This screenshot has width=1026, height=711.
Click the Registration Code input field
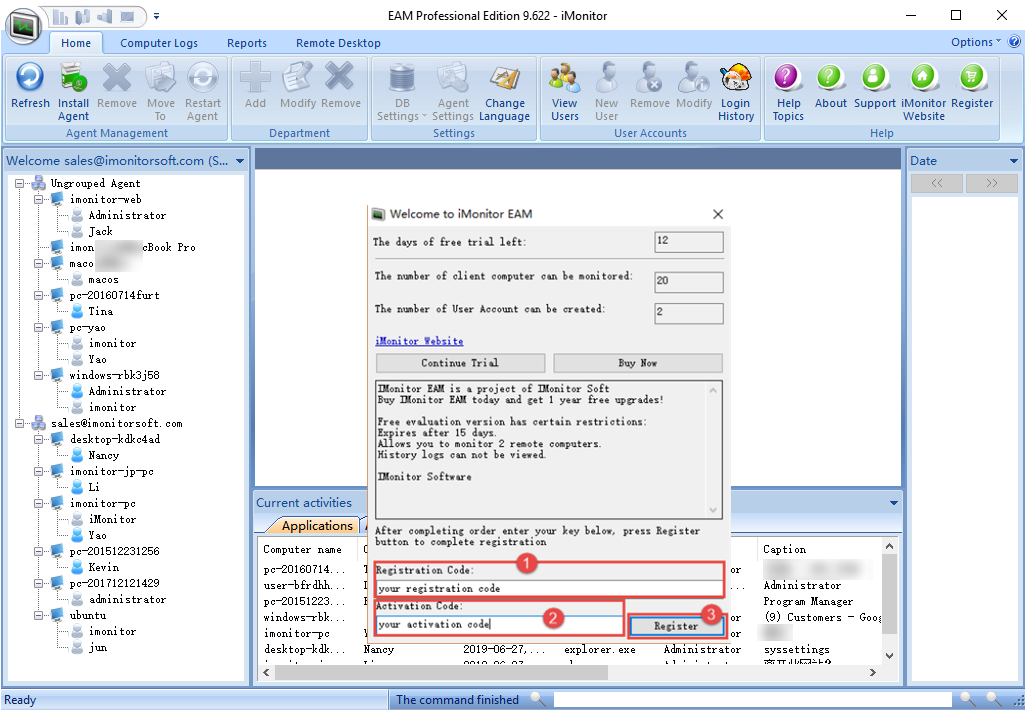(550, 588)
